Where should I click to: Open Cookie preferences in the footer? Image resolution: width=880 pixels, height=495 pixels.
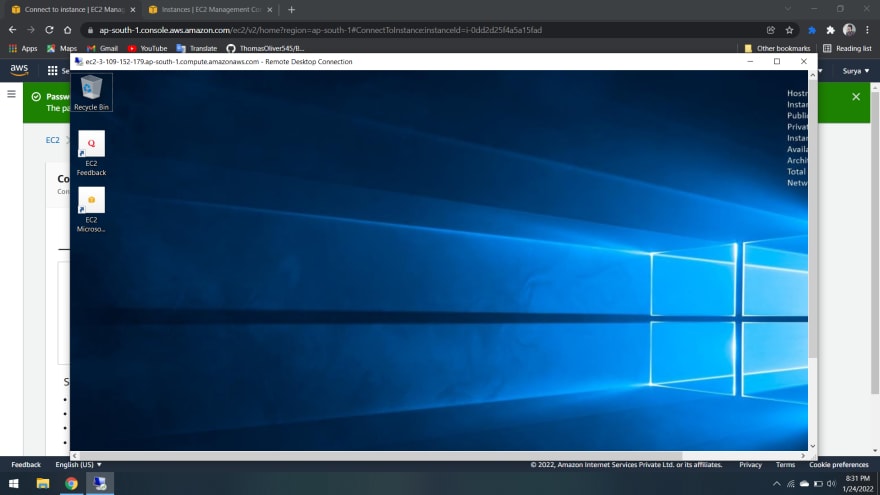[x=838, y=465]
